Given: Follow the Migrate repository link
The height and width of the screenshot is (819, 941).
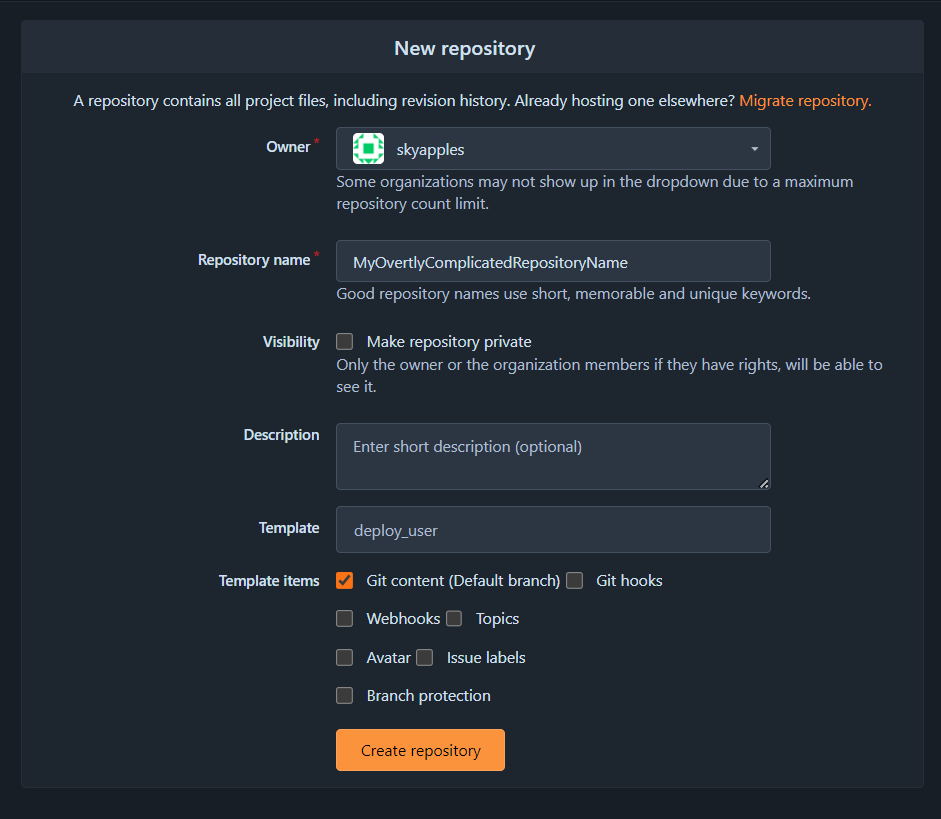Looking at the screenshot, I should [x=805, y=101].
